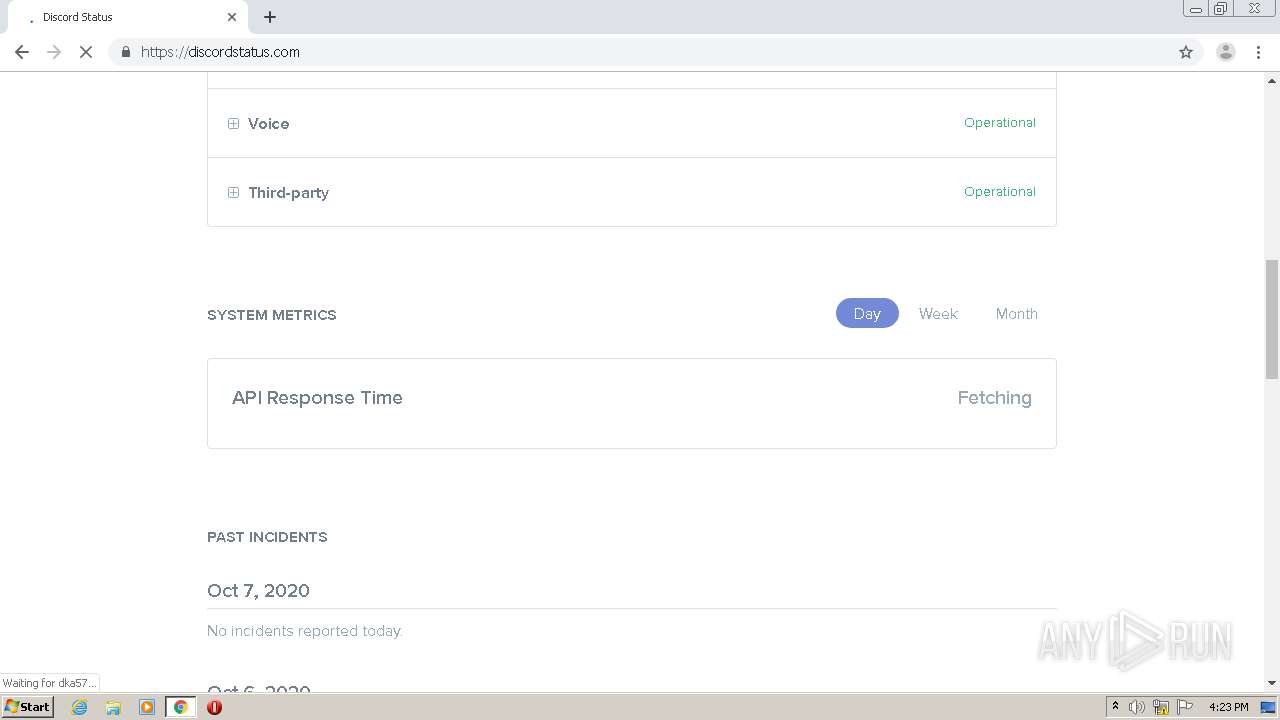Close the Discord Status tab
1280x720 pixels.
232,17
